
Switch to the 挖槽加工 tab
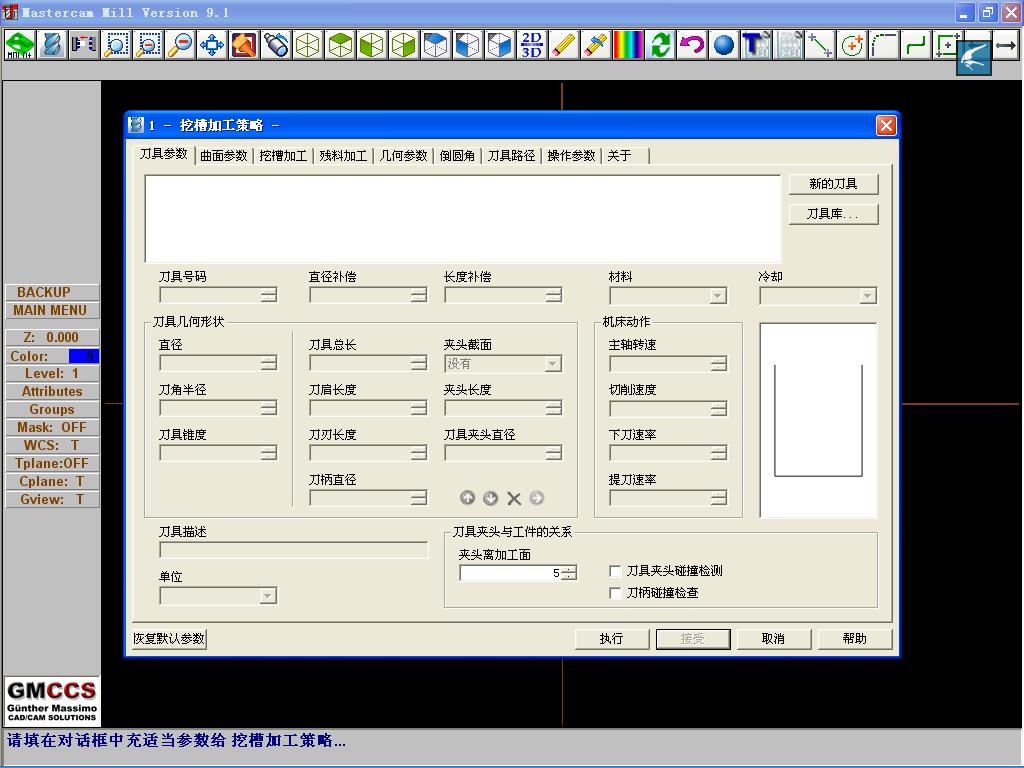tap(283, 155)
